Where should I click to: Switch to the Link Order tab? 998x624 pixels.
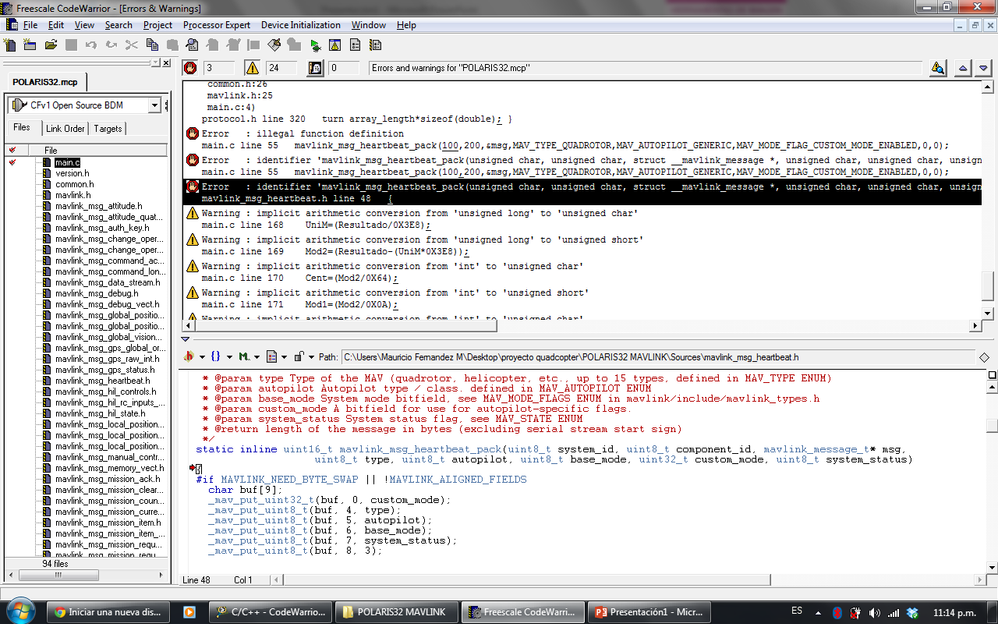(x=65, y=129)
